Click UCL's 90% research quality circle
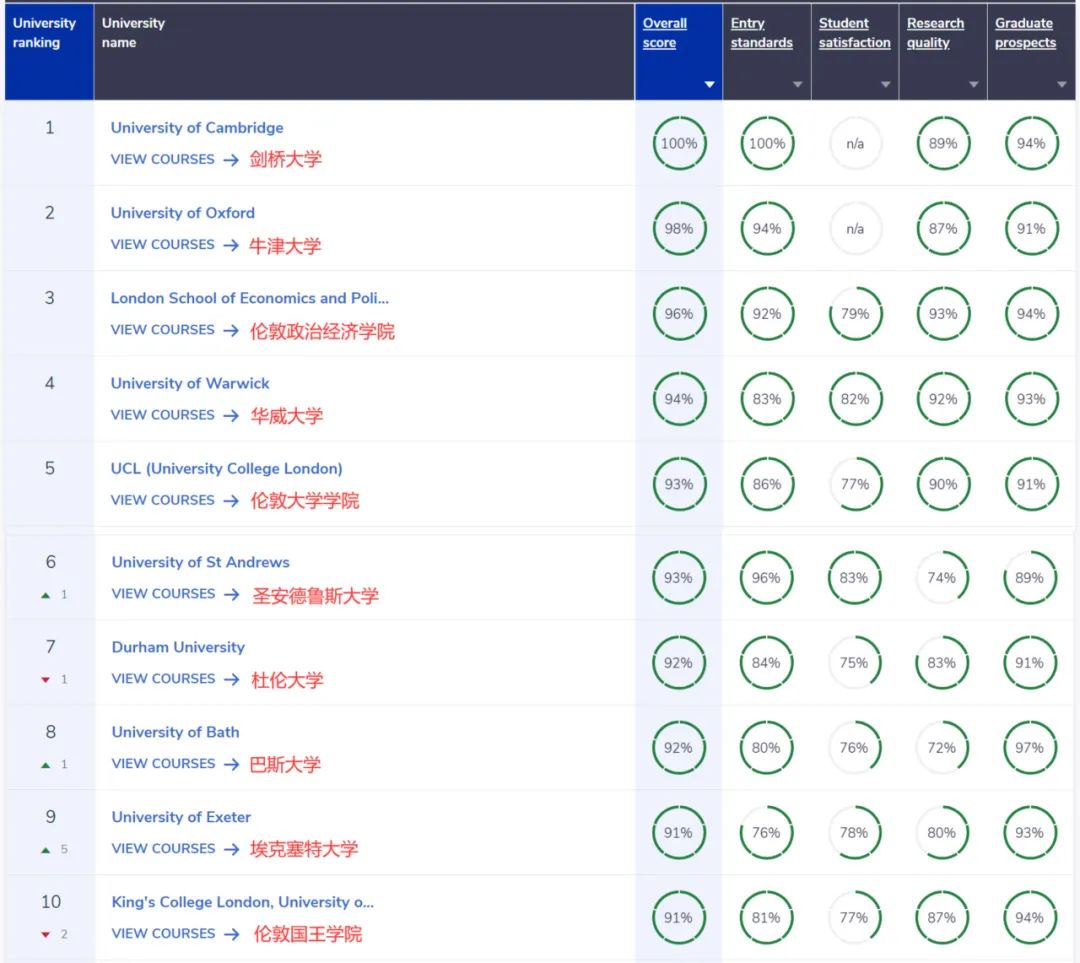This screenshot has width=1080, height=963. (943, 484)
